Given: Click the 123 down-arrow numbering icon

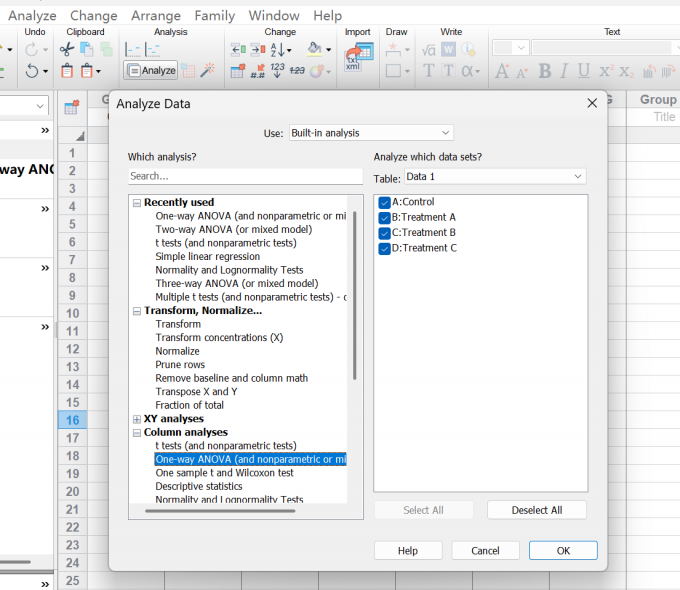Looking at the screenshot, I should coord(278,70).
